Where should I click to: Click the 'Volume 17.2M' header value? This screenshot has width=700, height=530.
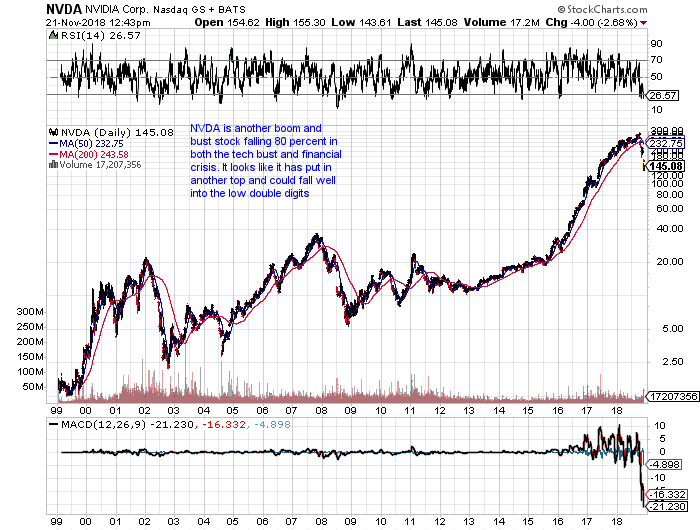[x=501, y=22]
